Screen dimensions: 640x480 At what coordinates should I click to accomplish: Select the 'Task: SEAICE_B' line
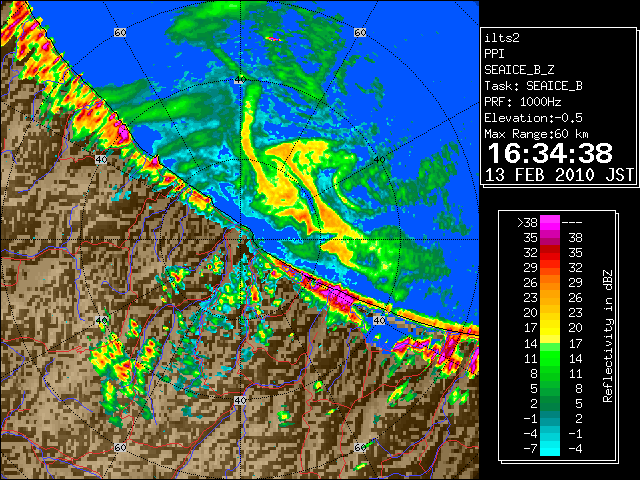pos(533,86)
